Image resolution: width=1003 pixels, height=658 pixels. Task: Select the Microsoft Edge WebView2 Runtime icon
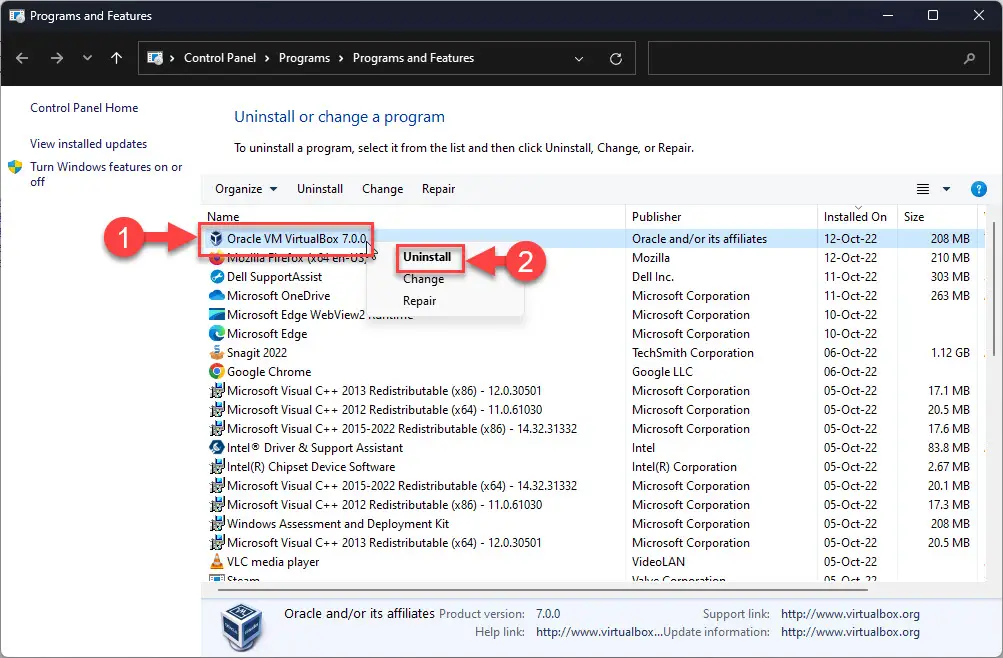tap(217, 315)
